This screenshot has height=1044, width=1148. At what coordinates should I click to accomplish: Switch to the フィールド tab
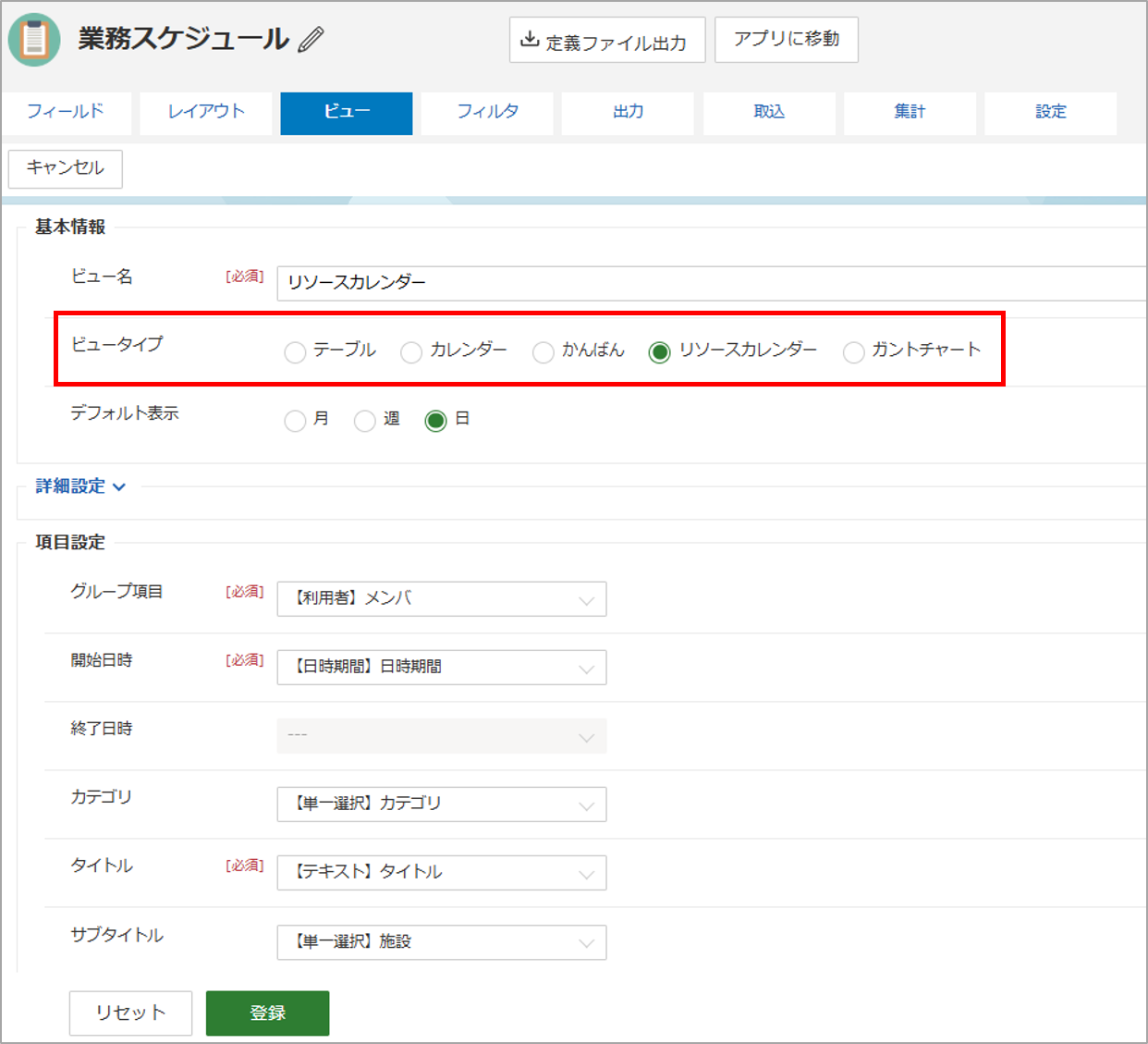[x=66, y=112]
